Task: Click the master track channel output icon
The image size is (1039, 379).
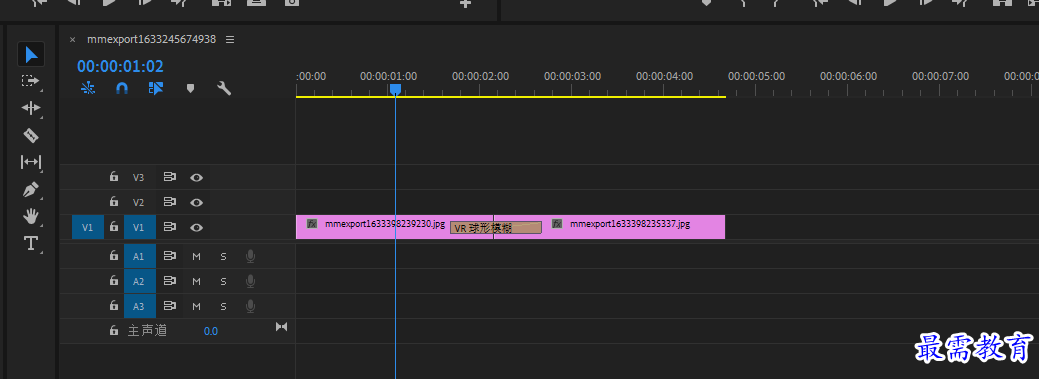Action: pyautogui.click(x=282, y=327)
